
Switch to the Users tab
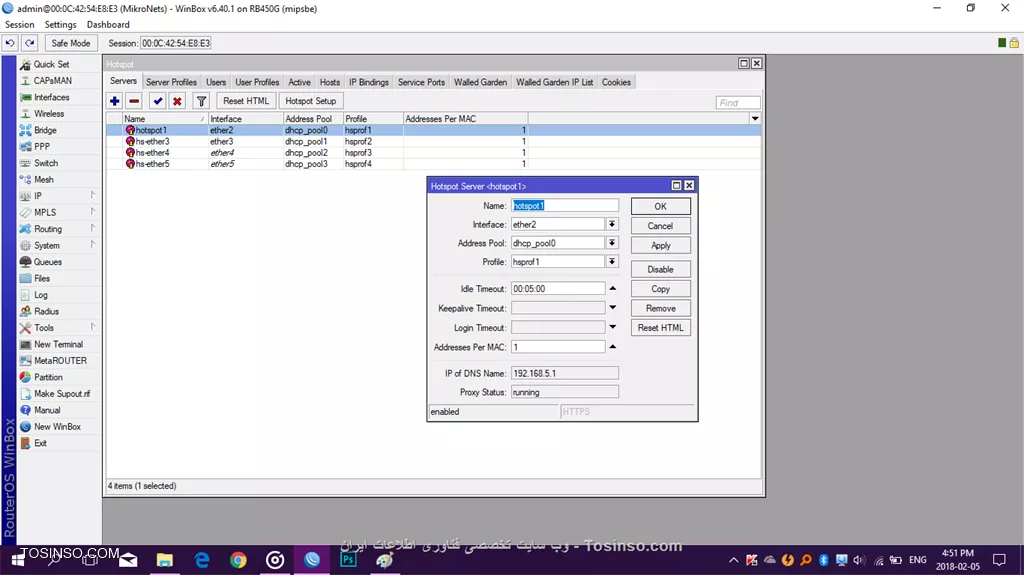(216, 82)
